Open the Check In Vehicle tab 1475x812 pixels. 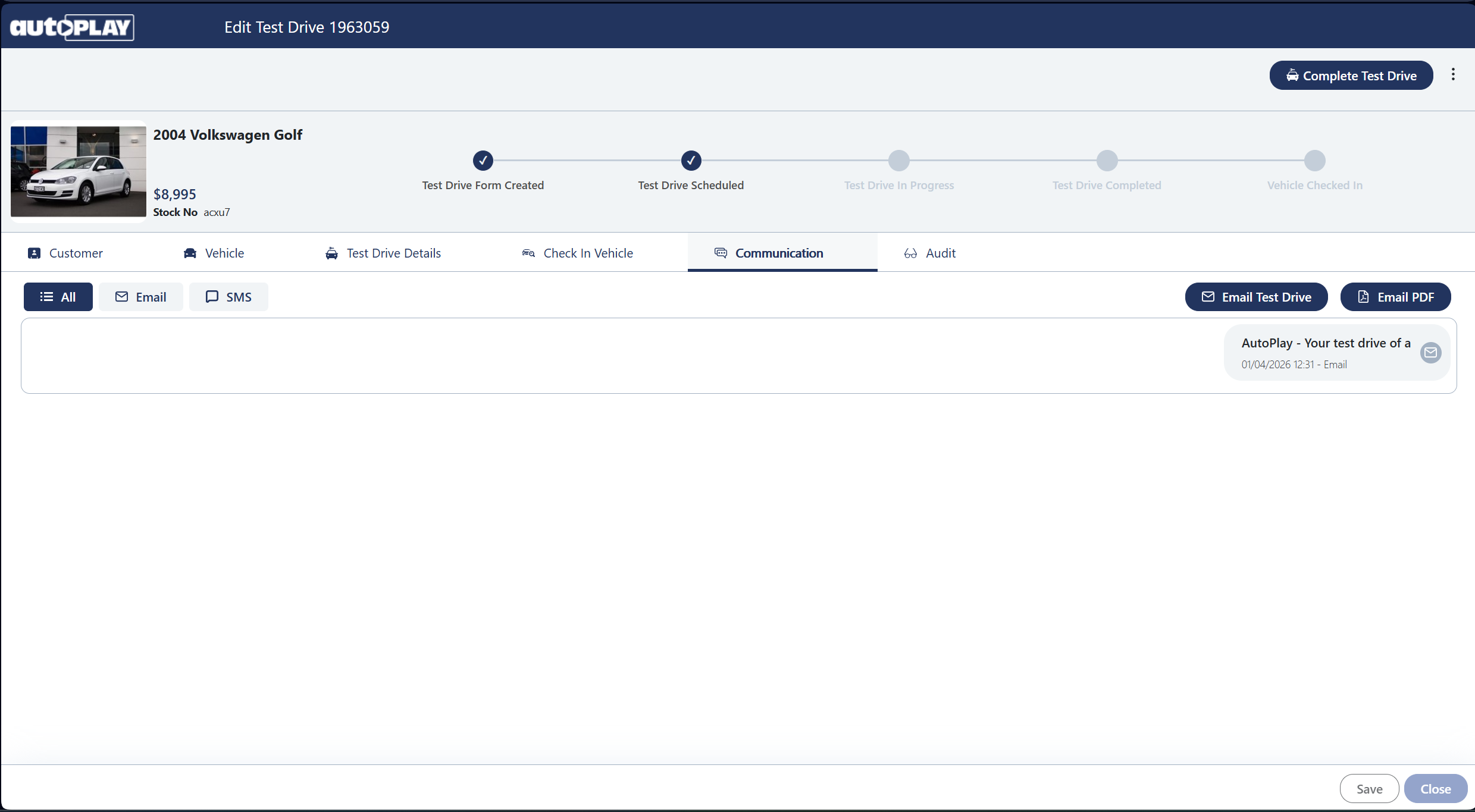577,253
